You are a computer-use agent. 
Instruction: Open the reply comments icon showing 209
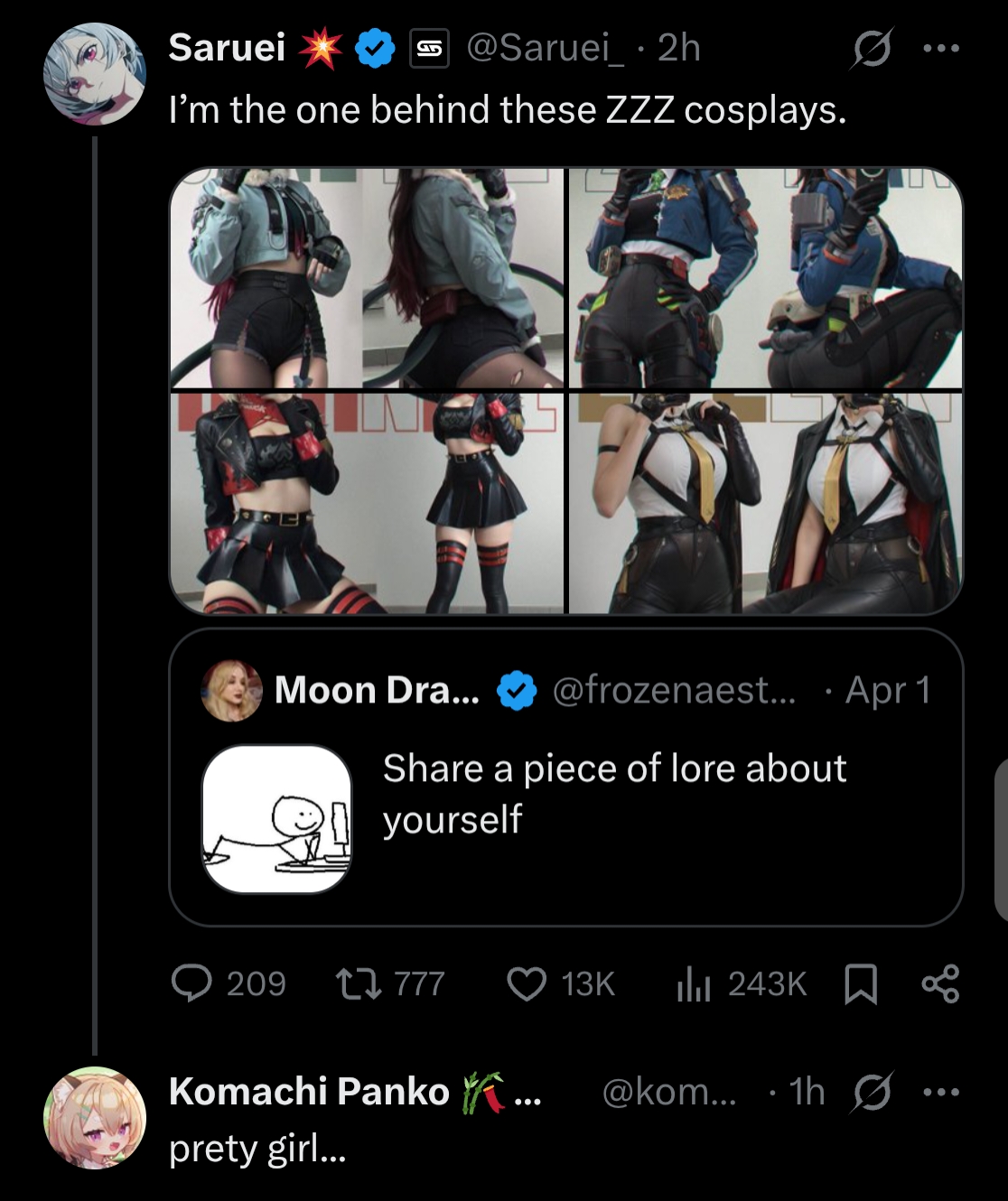[x=191, y=983]
